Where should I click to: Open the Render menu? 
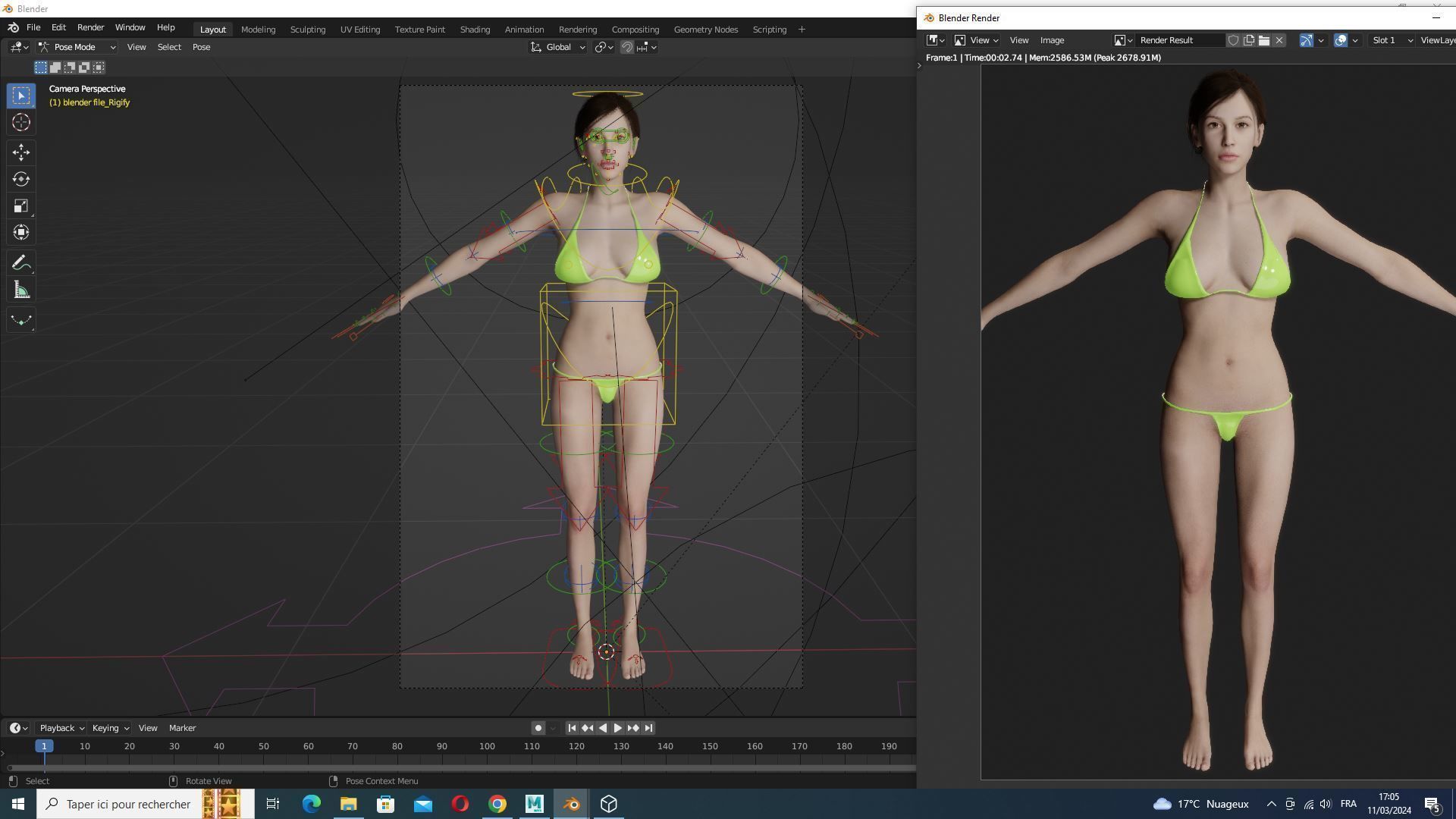click(90, 27)
